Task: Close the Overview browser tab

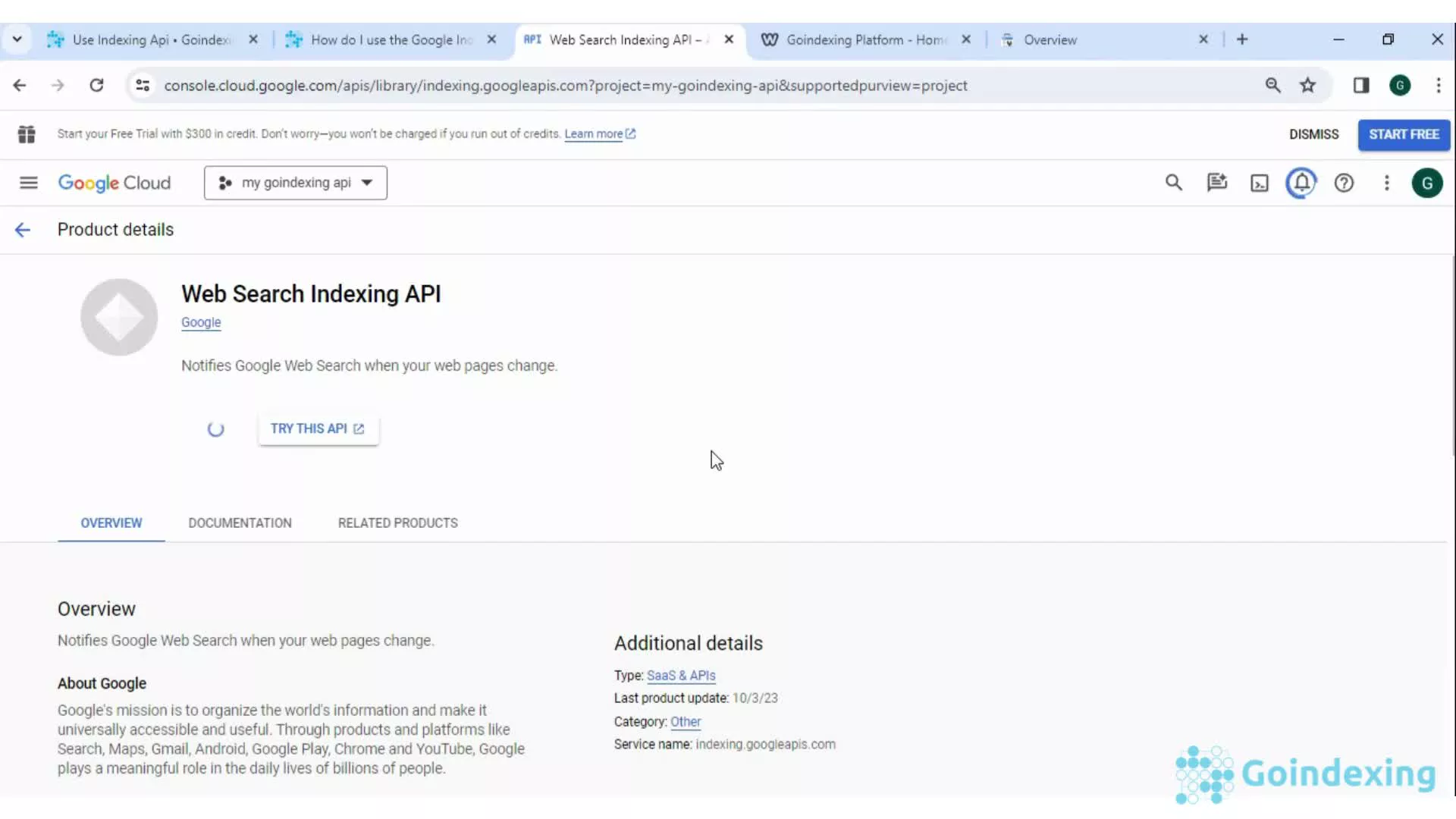Action: [1203, 39]
